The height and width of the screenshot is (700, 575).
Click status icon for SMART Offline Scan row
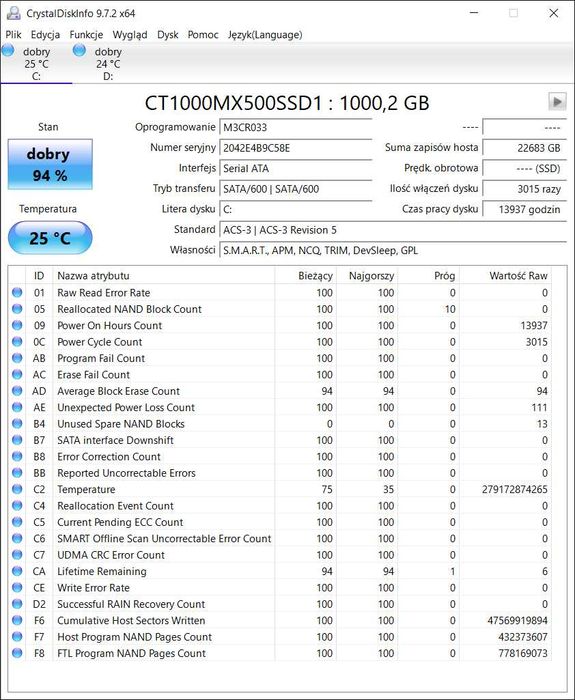coord(17,538)
